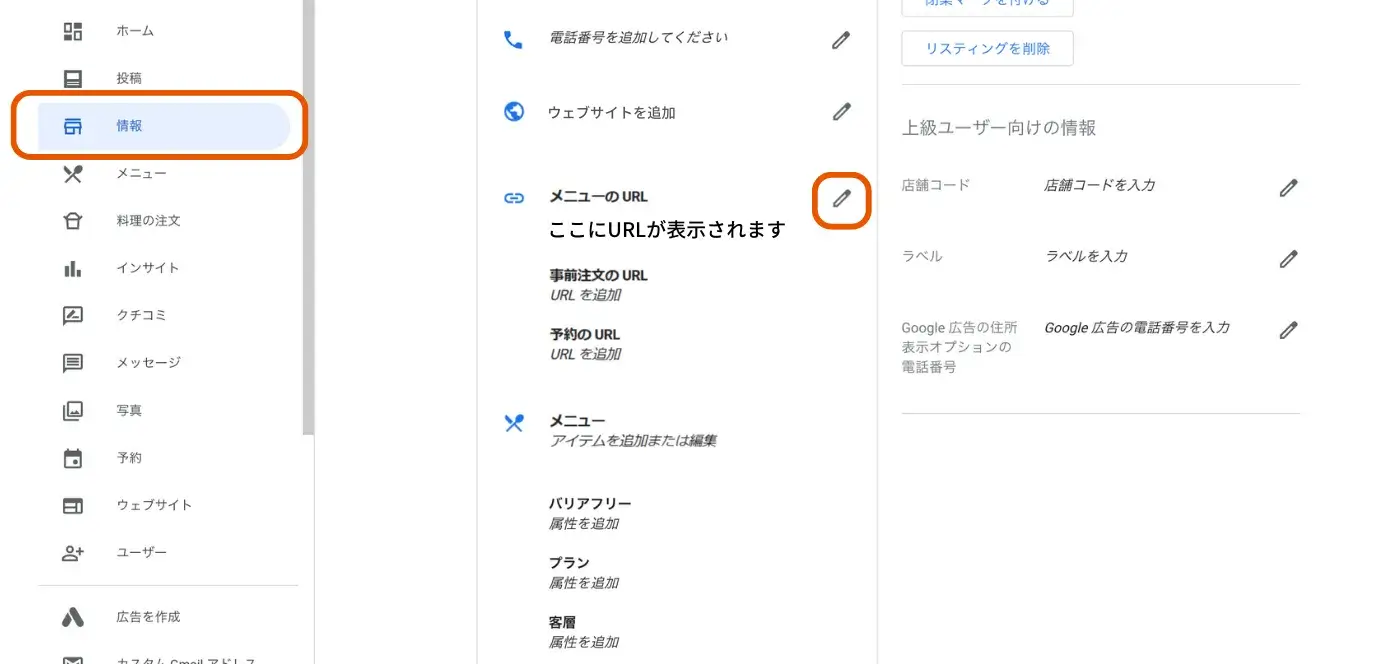1400x664 pixels.
Task: Click the blue phone icon
Action: [x=514, y=40]
